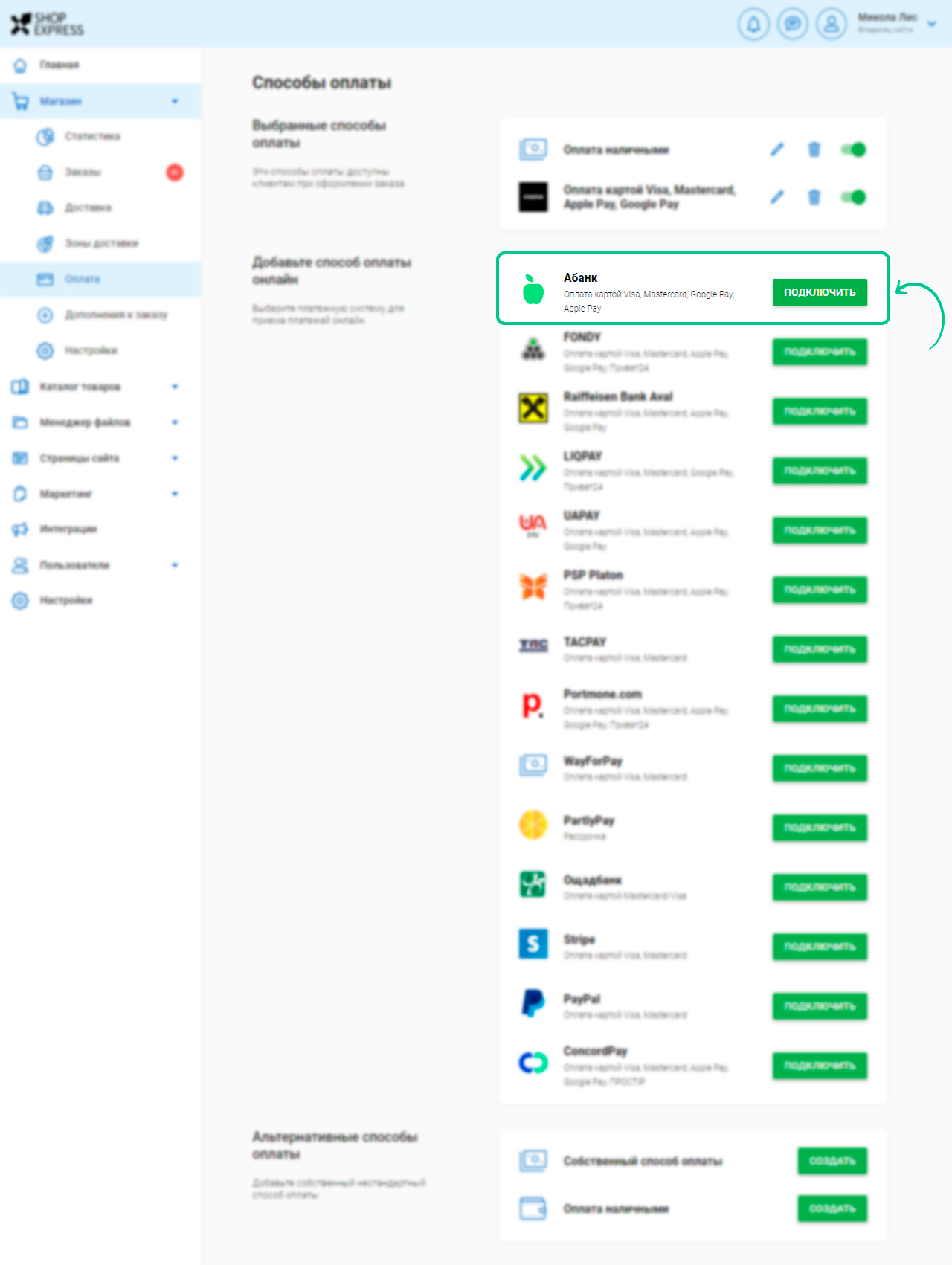Screen dimensions: 952x1265
Task: Delete the Visa, Mastercard card payment trash icon
Action: (814, 197)
